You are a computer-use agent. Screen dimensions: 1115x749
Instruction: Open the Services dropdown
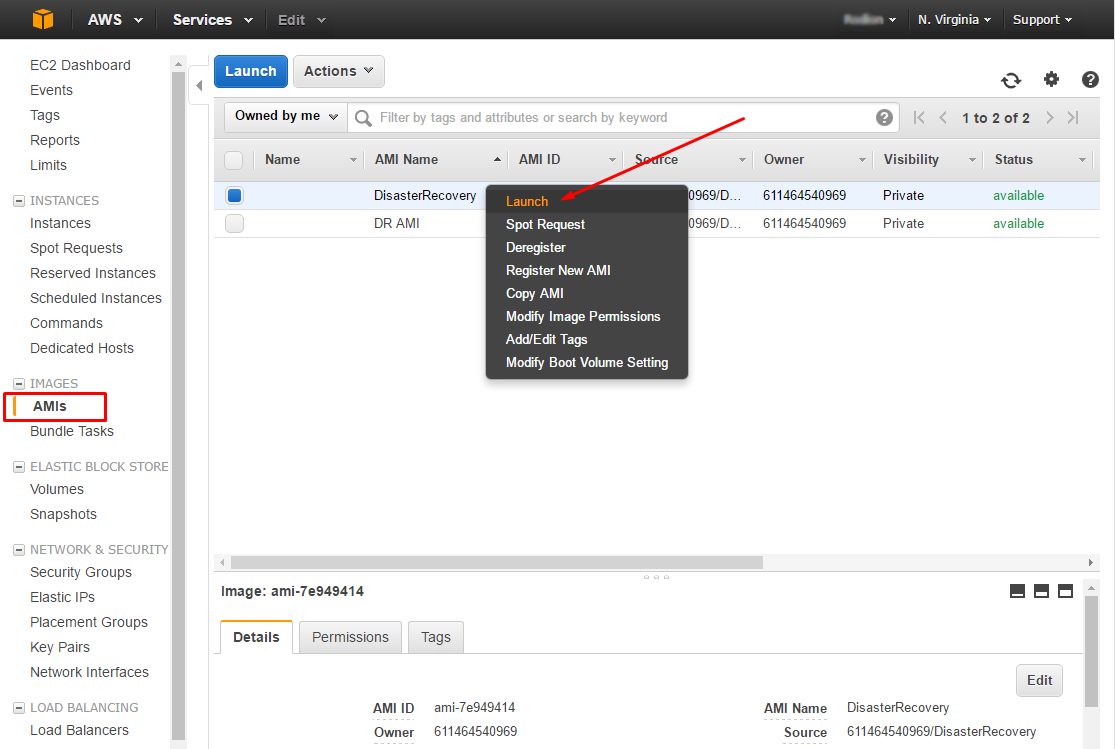tap(213, 20)
